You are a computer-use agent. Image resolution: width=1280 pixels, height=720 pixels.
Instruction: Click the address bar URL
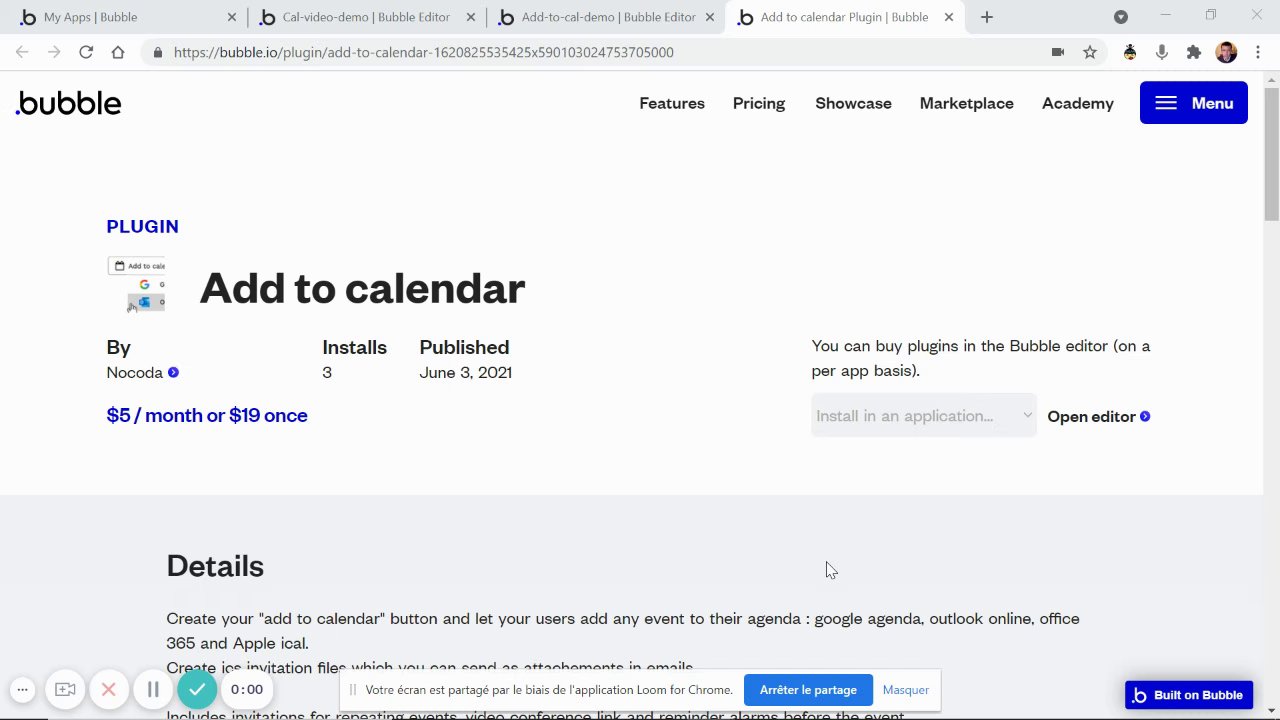[x=423, y=52]
